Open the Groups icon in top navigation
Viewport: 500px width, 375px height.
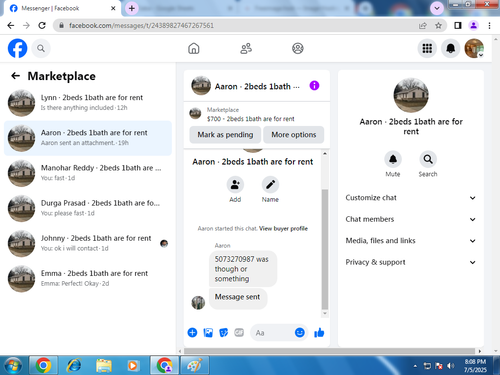point(298,49)
